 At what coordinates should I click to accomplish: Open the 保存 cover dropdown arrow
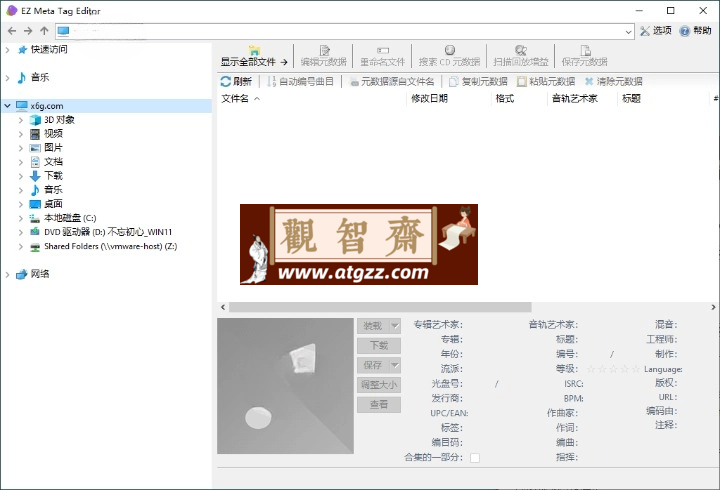395,366
